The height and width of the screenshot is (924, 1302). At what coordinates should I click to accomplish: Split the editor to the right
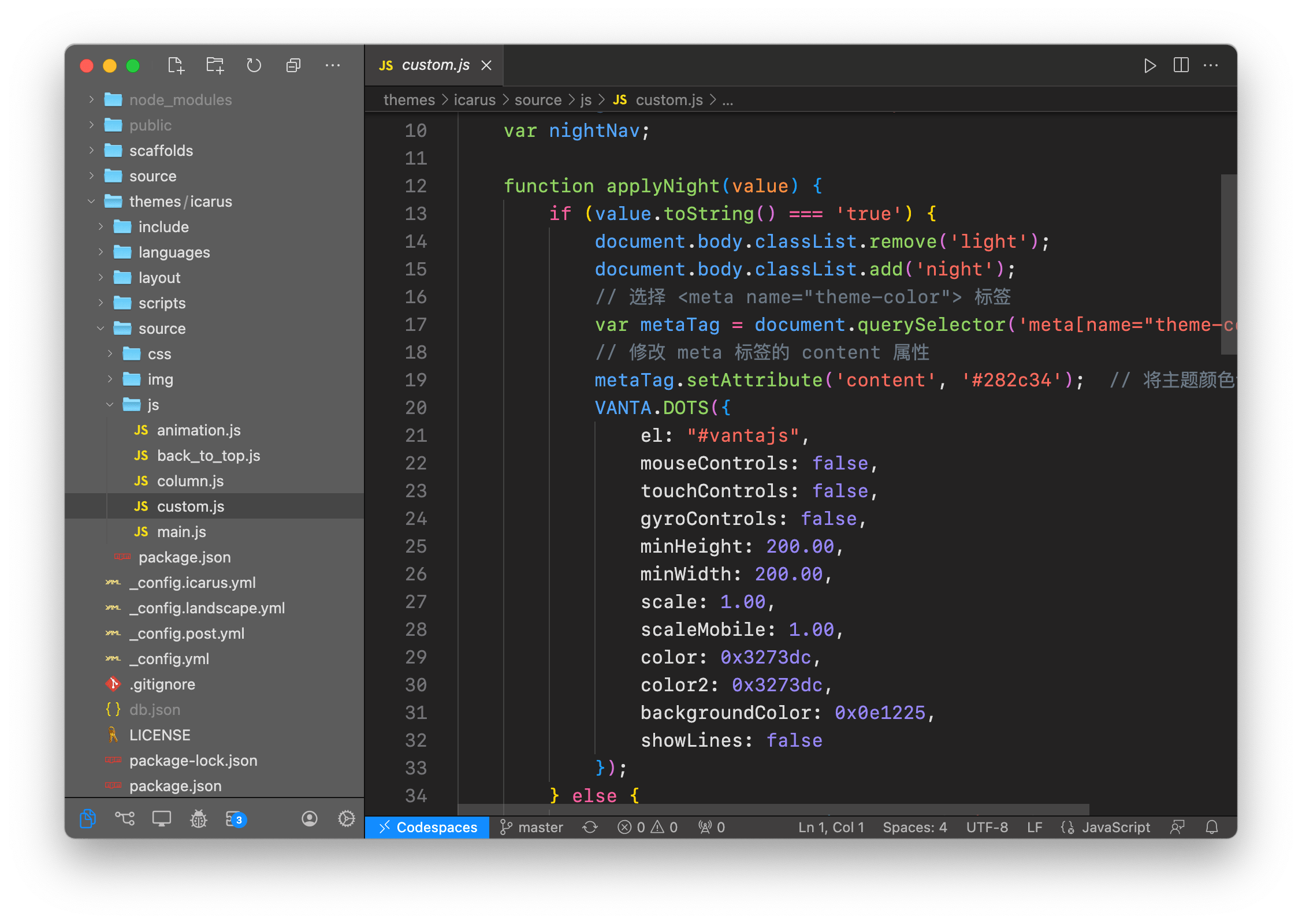[1181, 65]
